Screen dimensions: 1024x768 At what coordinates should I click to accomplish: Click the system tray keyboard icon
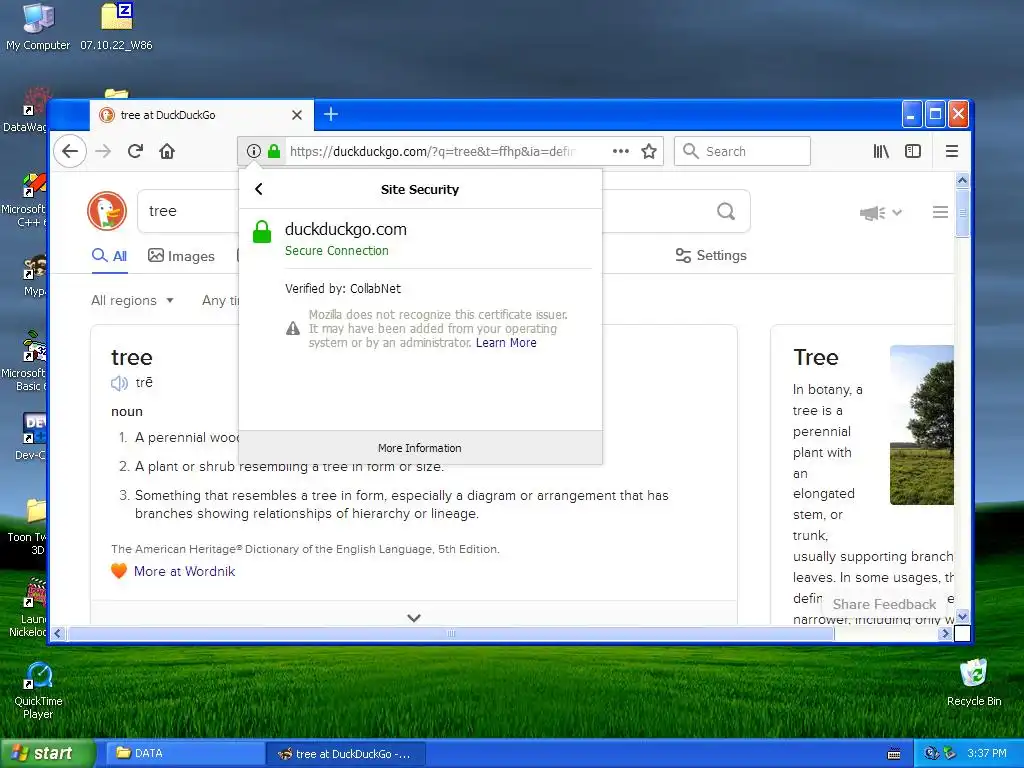[894, 754]
